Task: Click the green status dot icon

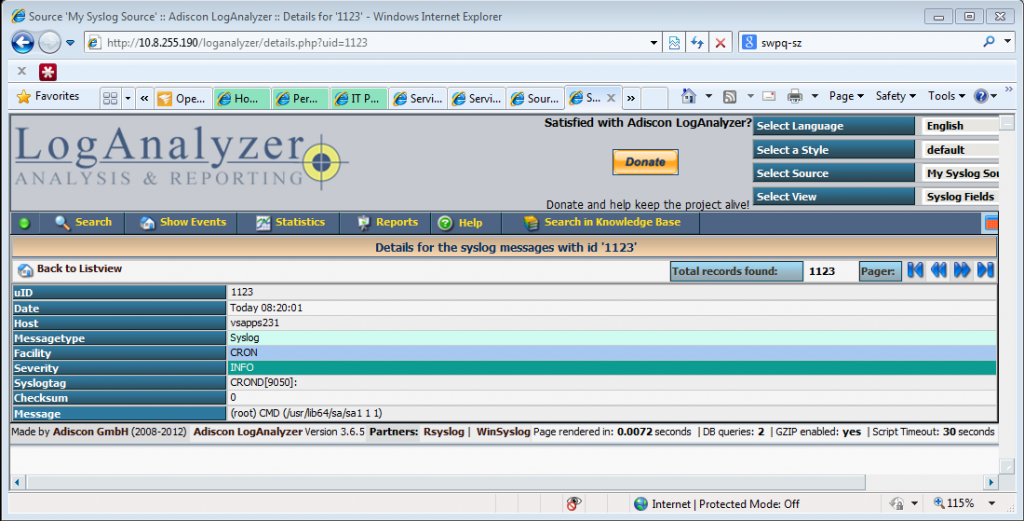Action: pos(25,224)
